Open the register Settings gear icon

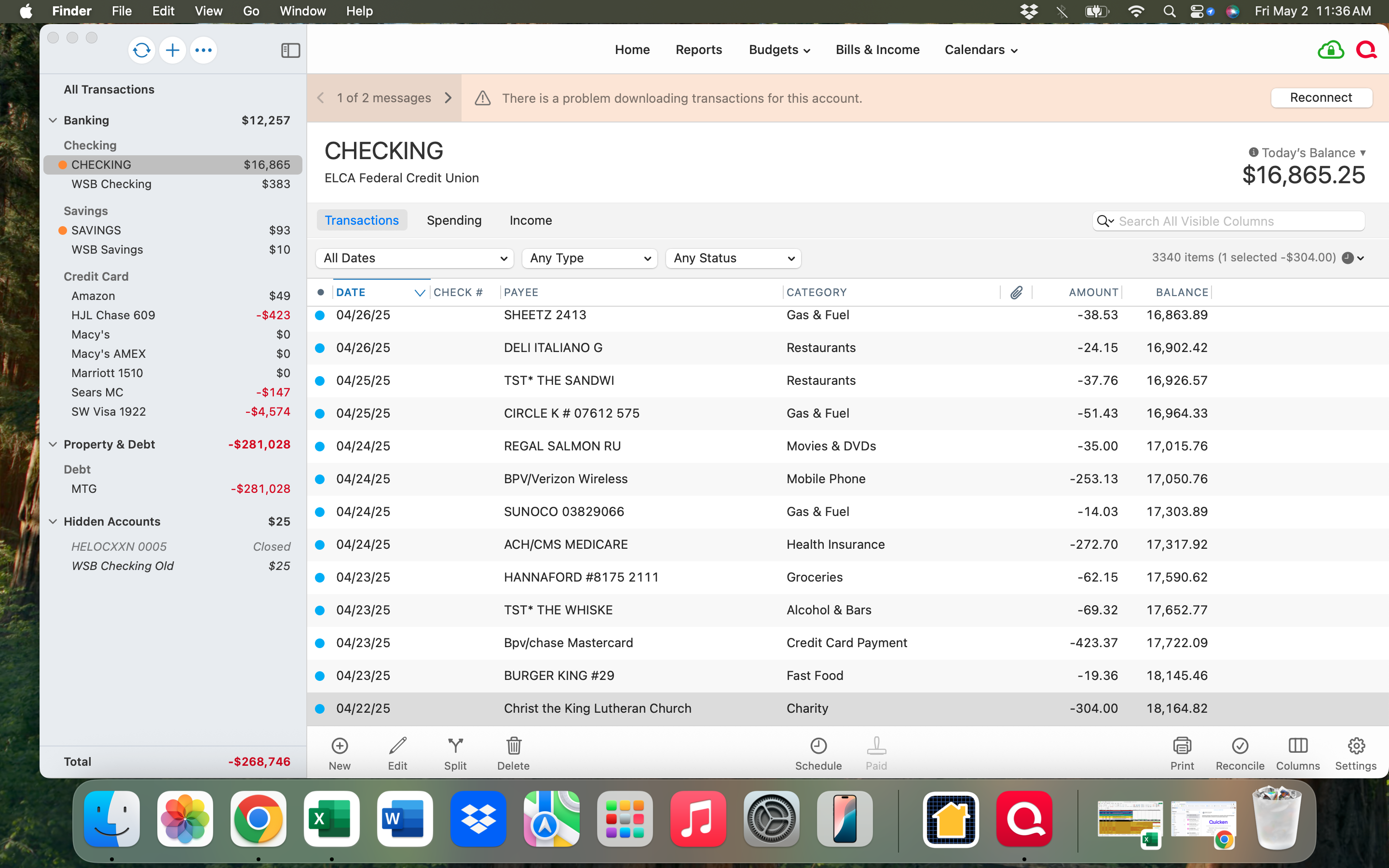(1356, 746)
